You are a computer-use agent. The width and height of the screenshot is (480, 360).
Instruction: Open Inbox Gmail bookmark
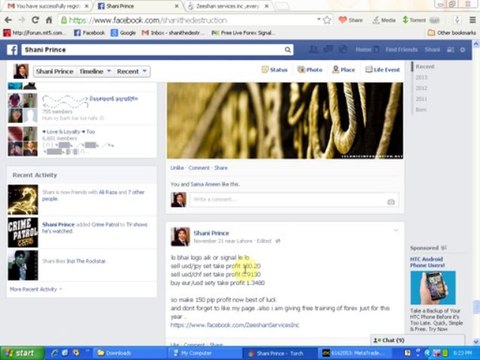(x=173, y=33)
